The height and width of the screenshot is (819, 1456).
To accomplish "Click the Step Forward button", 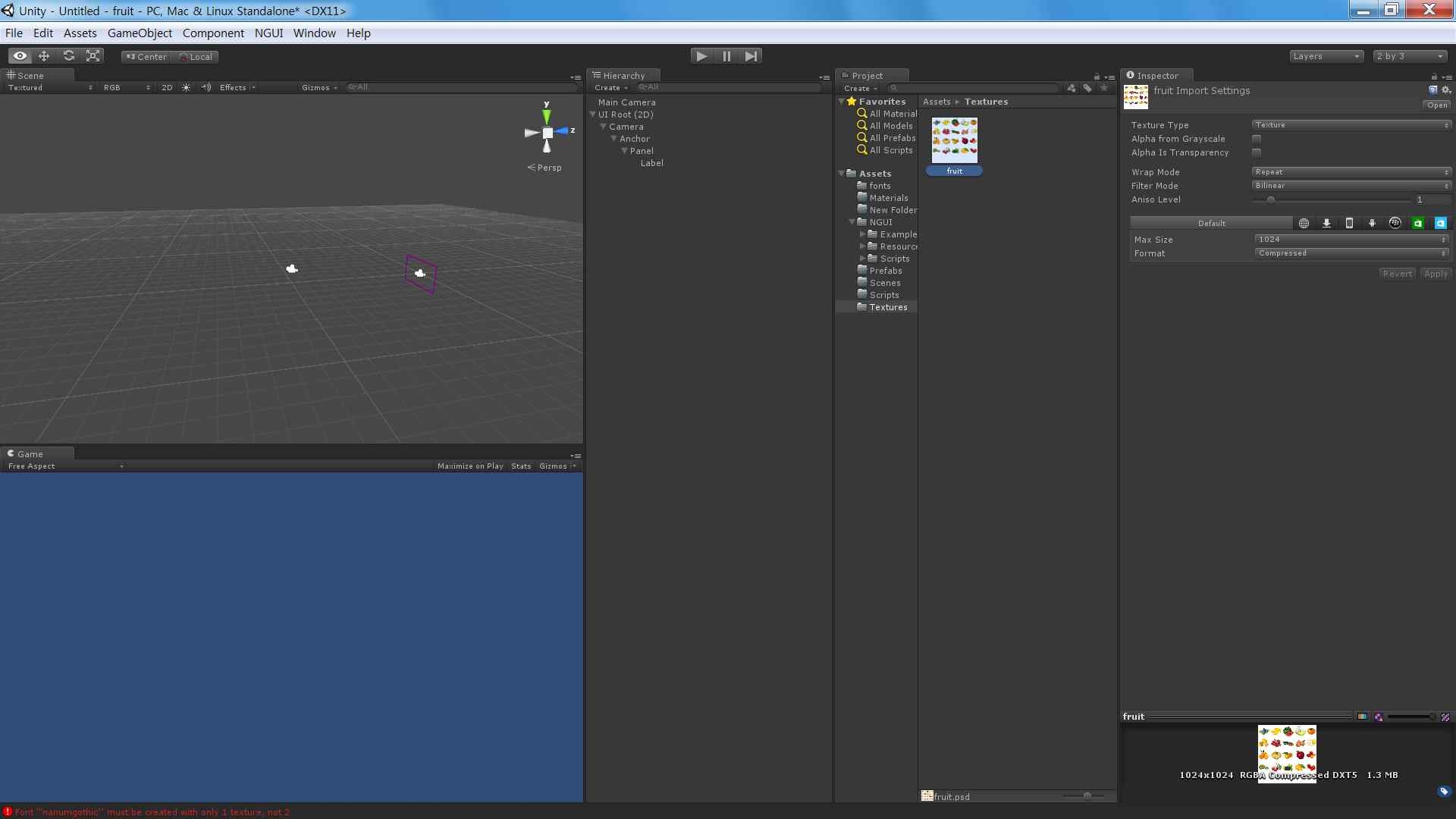I will coord(751,56).
